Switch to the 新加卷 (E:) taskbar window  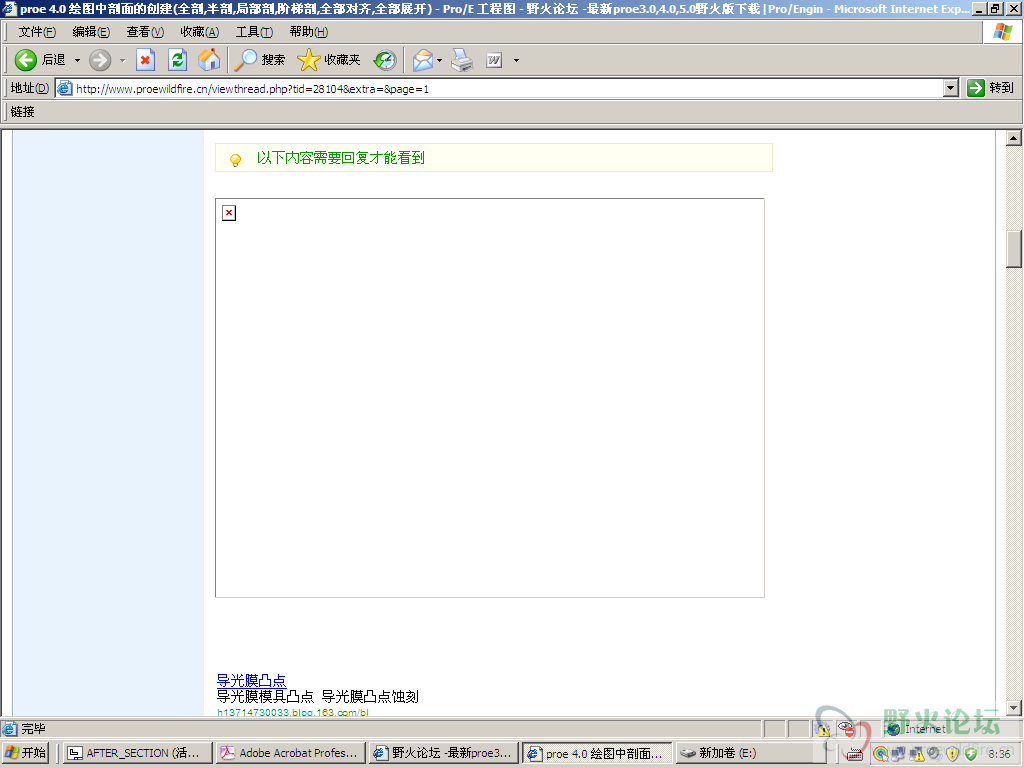click(x=750, y=754)
